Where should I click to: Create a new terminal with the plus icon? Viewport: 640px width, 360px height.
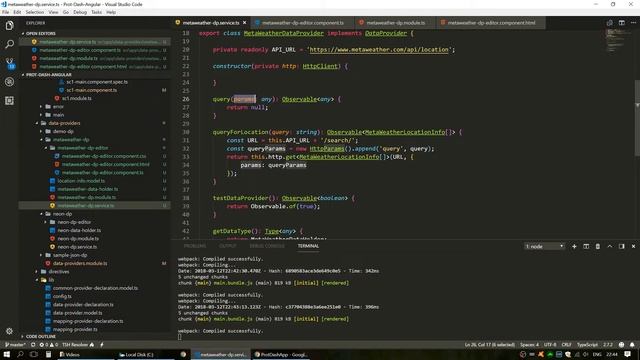[x=574, y=246]
